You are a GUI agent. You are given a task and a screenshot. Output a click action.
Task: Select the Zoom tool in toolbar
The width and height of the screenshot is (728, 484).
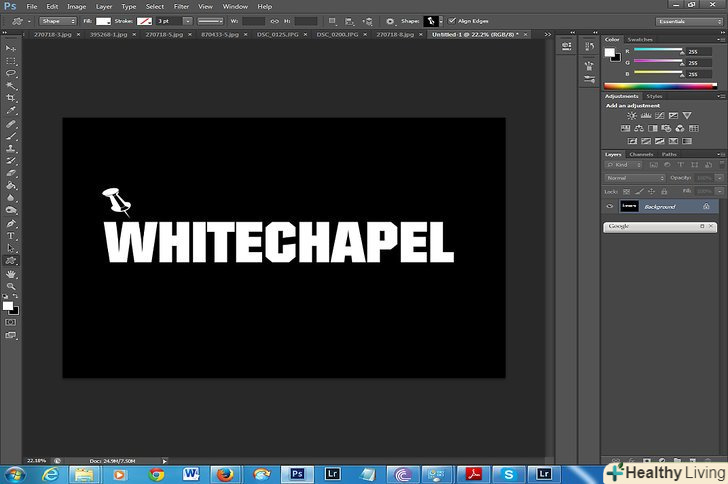point(12,286)
